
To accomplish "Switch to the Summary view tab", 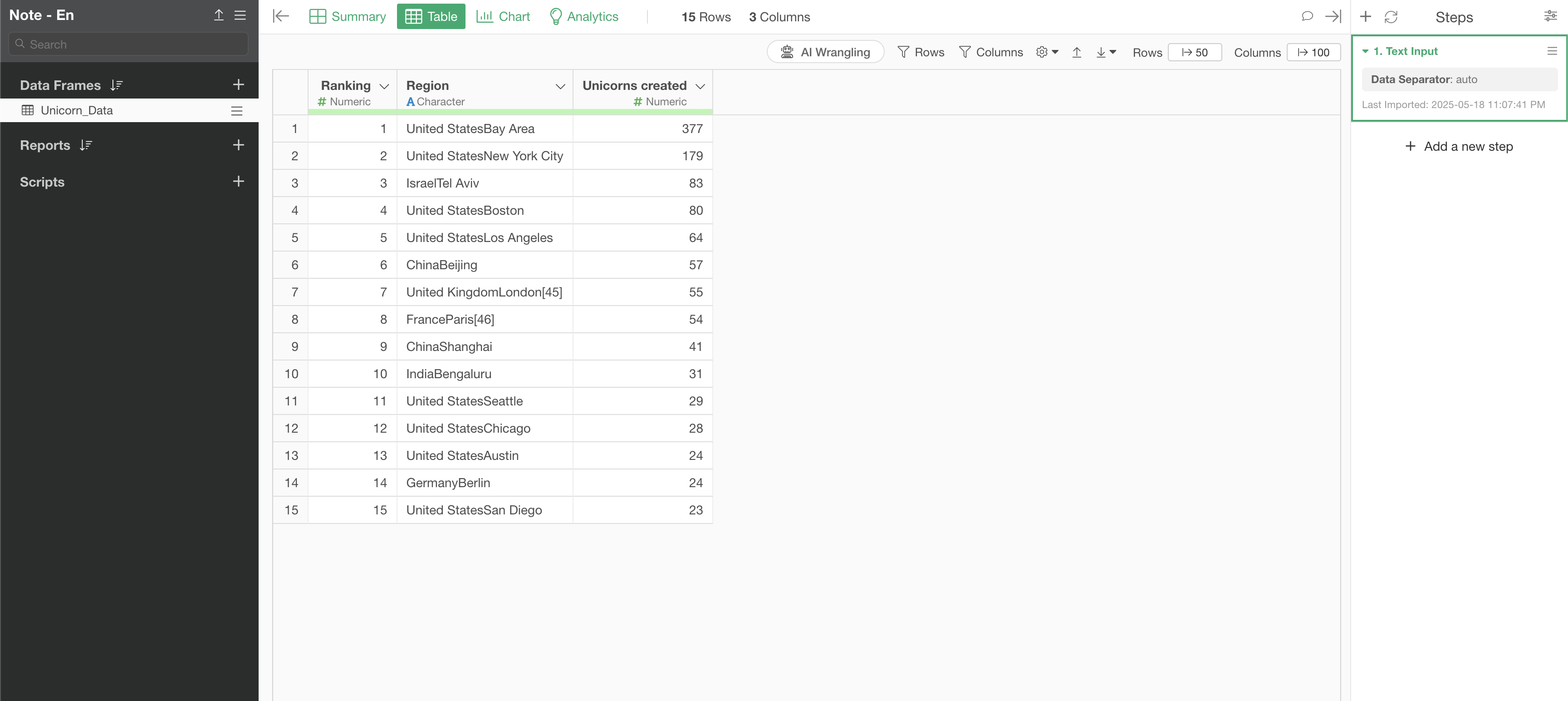I will (x=348, y=16).
